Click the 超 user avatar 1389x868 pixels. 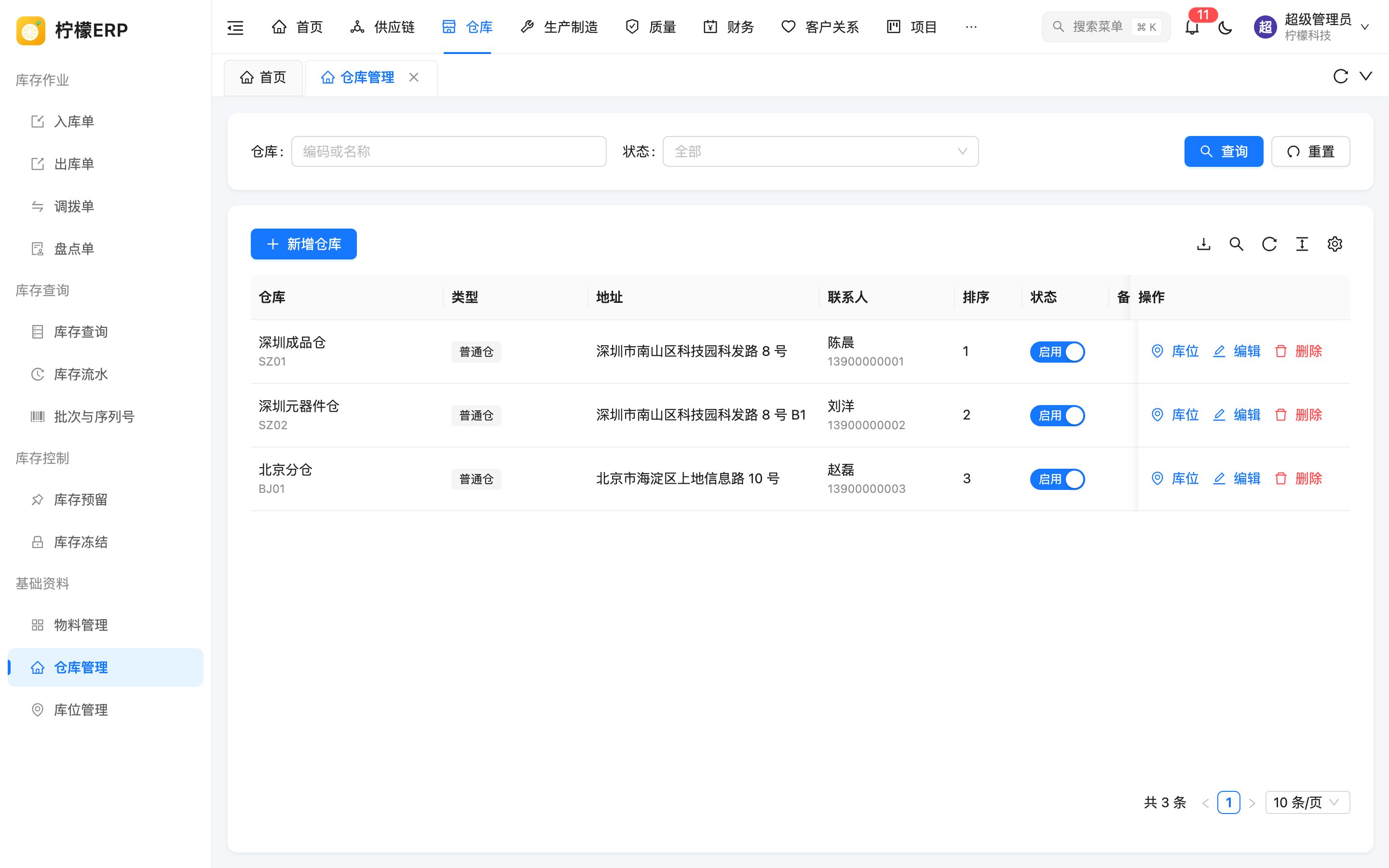[x=1265, y=27]
